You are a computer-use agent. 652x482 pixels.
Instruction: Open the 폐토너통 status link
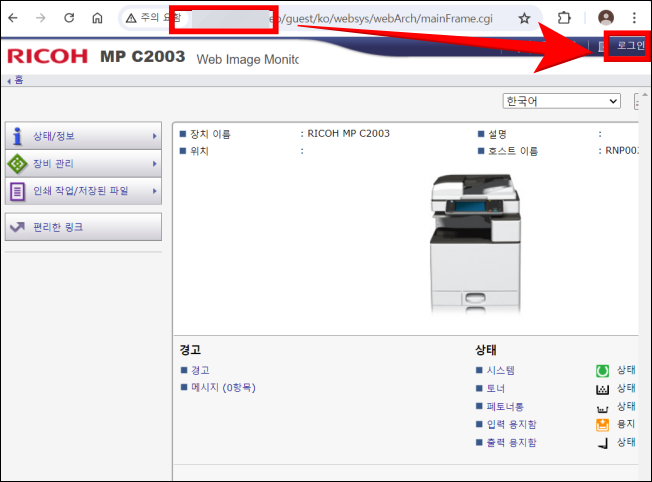pyautogui.click(x=505, y=406)
